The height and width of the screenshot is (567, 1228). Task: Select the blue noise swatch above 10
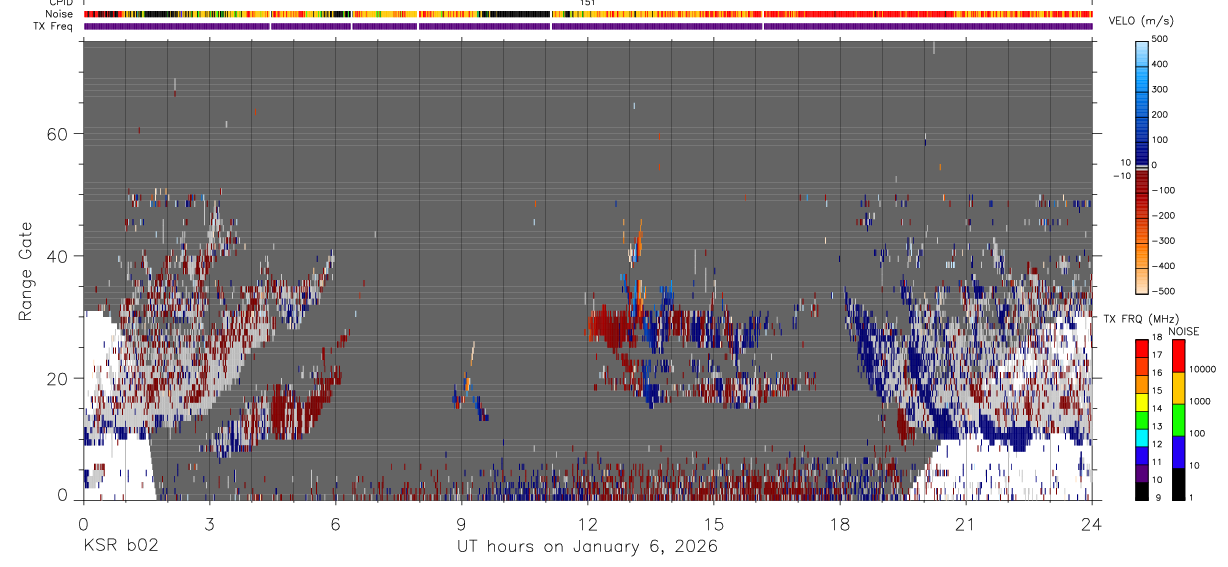click(1178, 452)
